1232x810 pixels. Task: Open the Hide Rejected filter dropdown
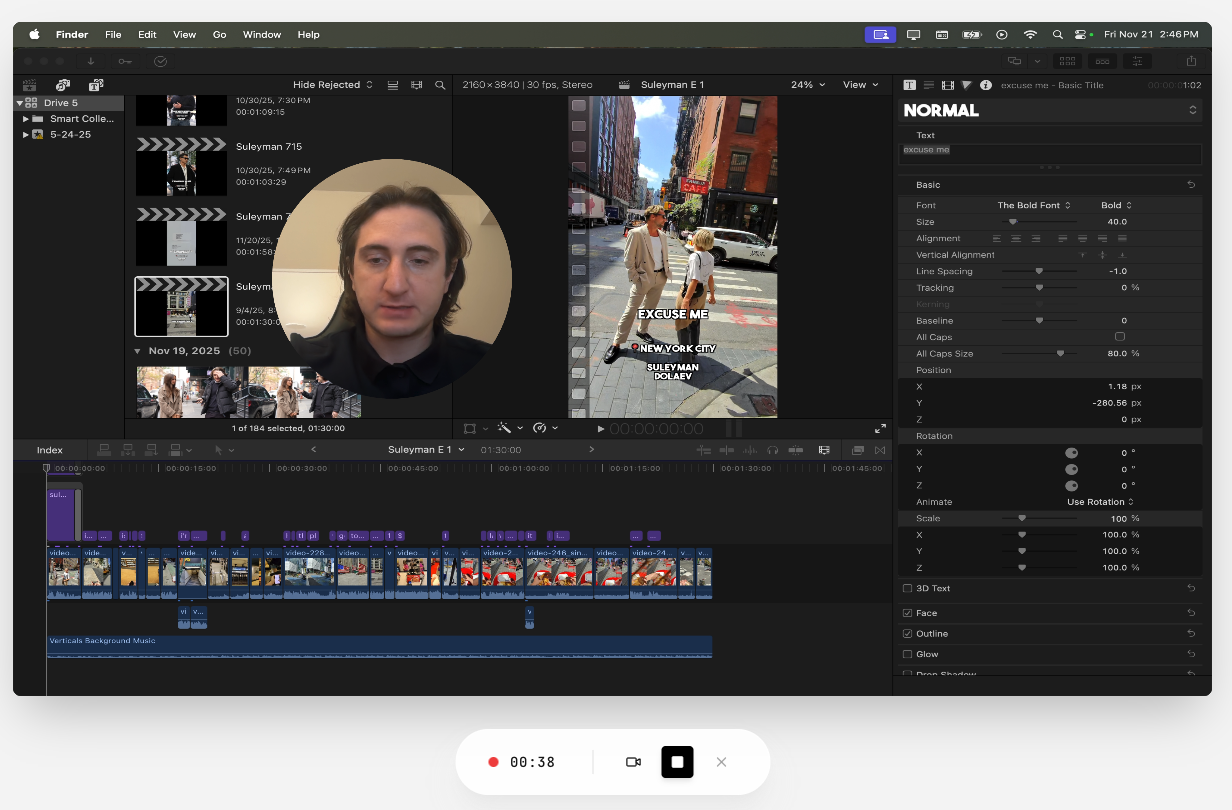332,85
